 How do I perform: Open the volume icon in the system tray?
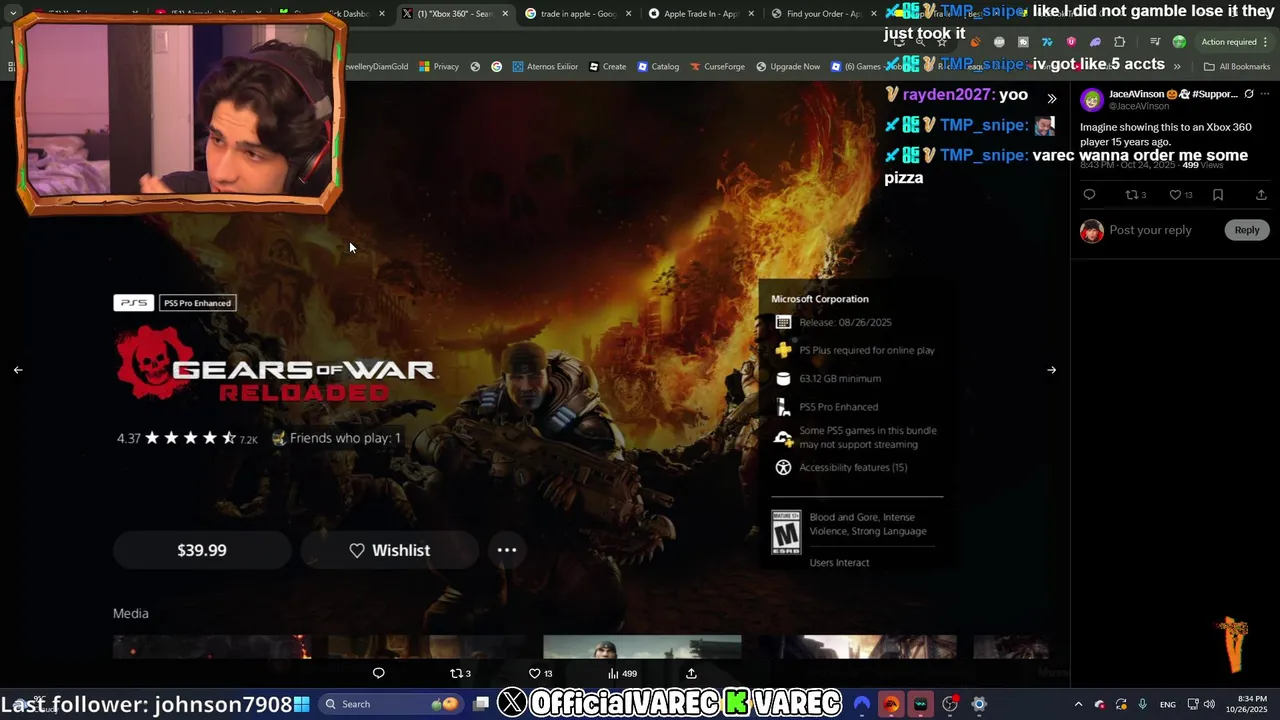(1209, 704)
